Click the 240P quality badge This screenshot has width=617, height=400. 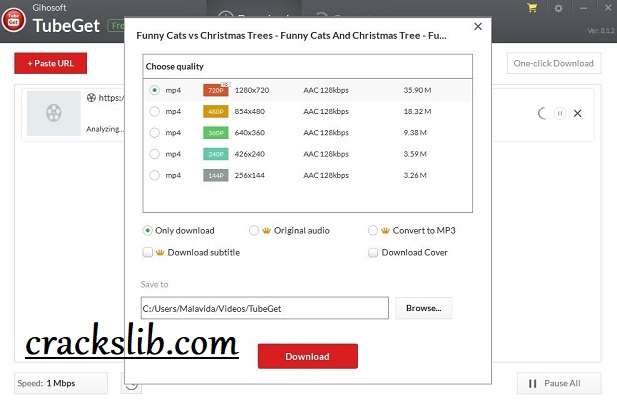click(x=216, y=154)
